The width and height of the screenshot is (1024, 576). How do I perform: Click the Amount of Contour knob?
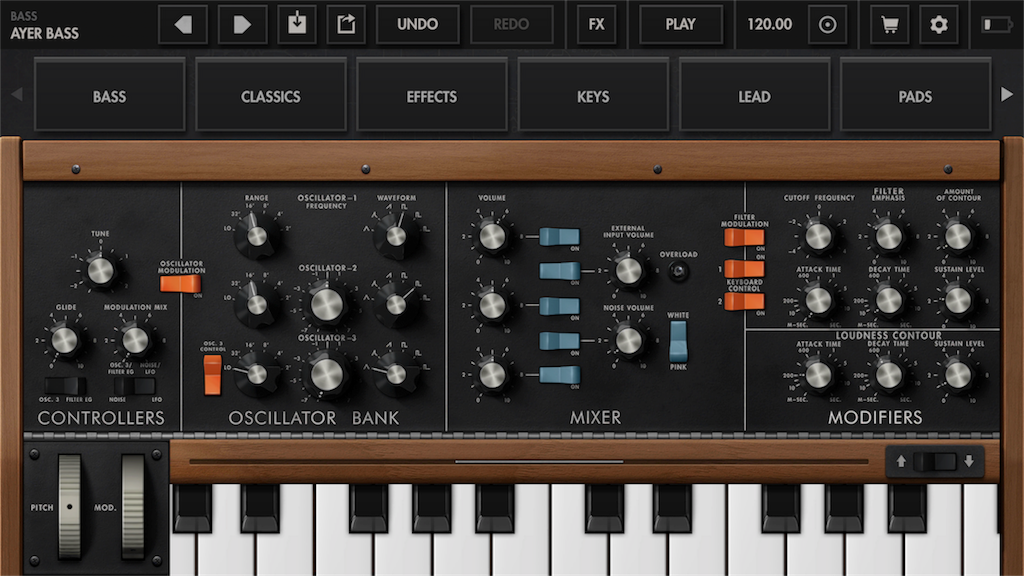[958, 236]
